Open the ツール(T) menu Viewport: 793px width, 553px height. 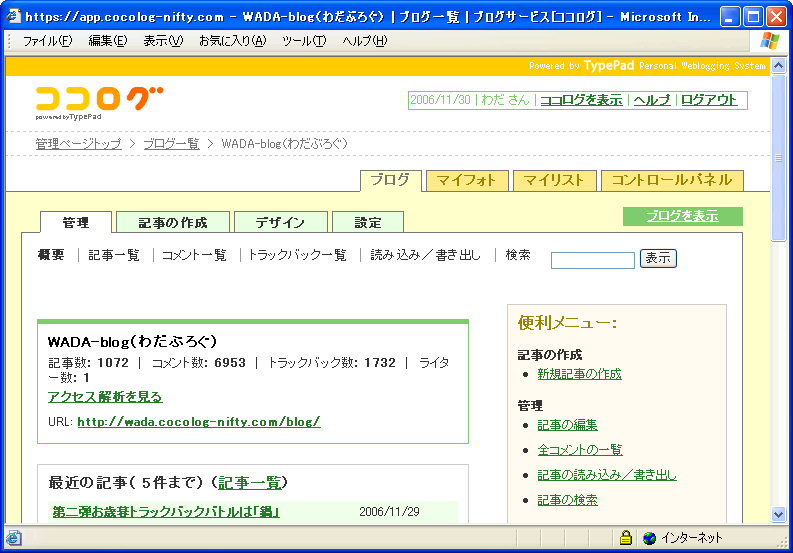click(304, 41)
